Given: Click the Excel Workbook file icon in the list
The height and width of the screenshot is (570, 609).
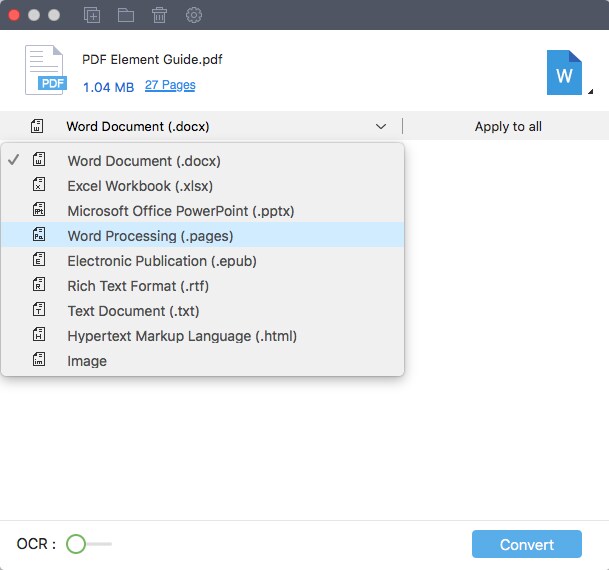Looking at the screenshot, I should click(39, 186).
